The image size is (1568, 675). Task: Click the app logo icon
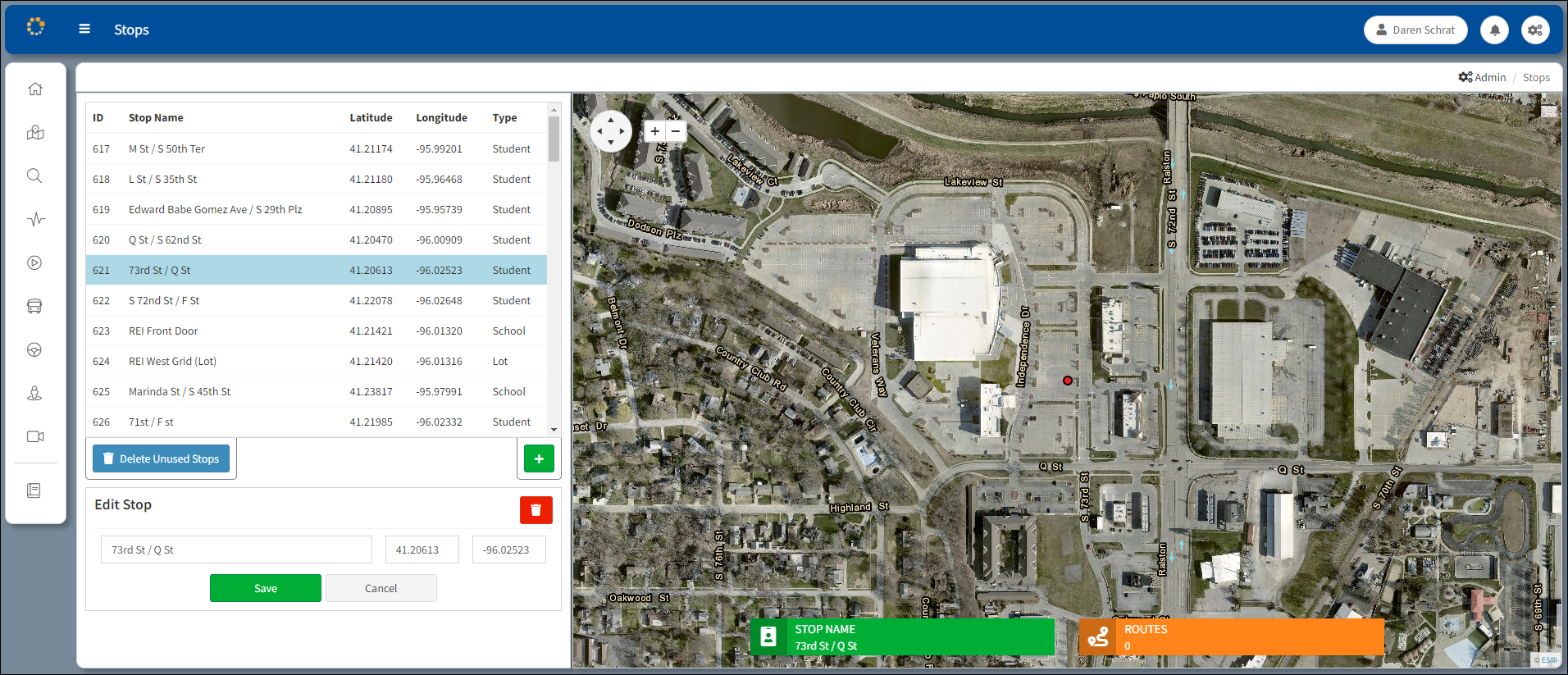[35, 27]
